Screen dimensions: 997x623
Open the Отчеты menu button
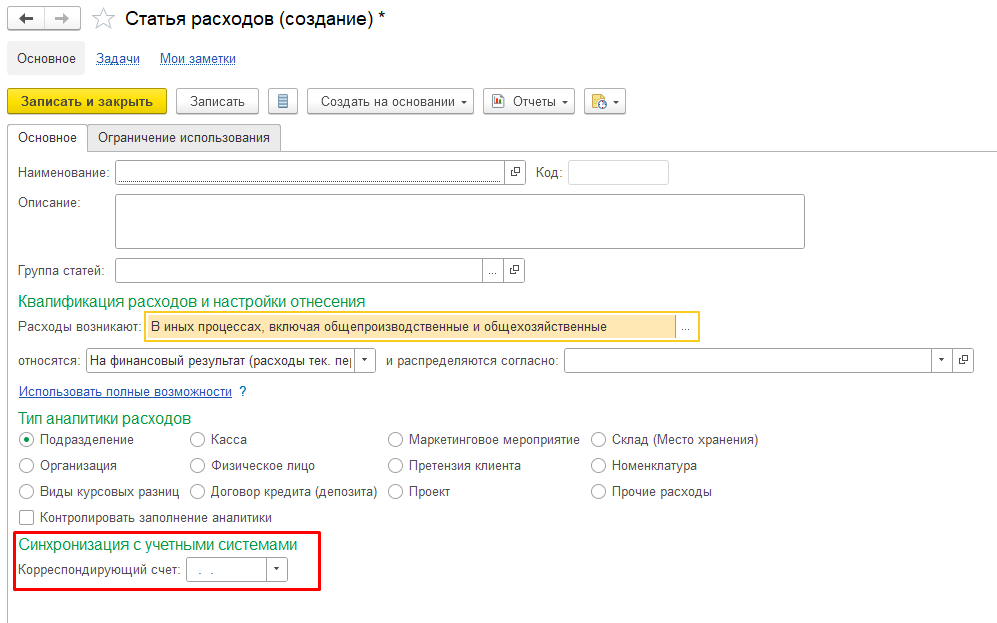click(x=528, y=101)
